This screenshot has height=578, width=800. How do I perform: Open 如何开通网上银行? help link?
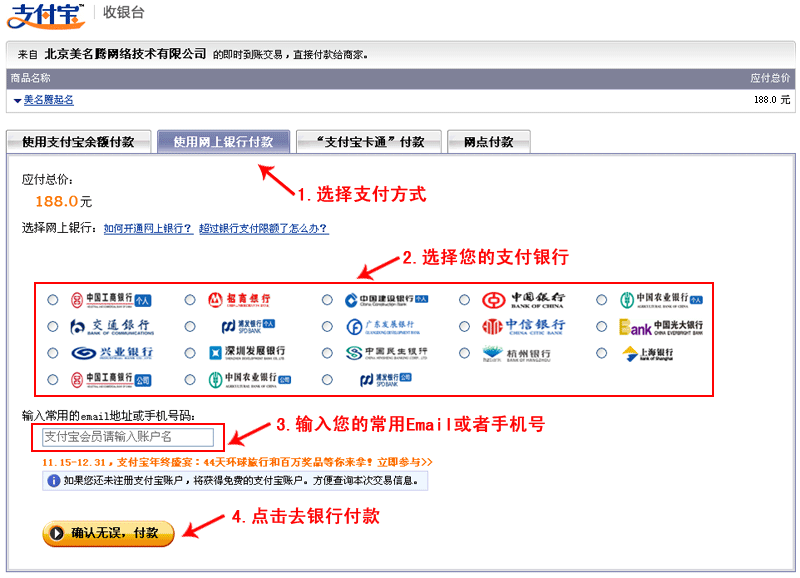click(148, 229)
